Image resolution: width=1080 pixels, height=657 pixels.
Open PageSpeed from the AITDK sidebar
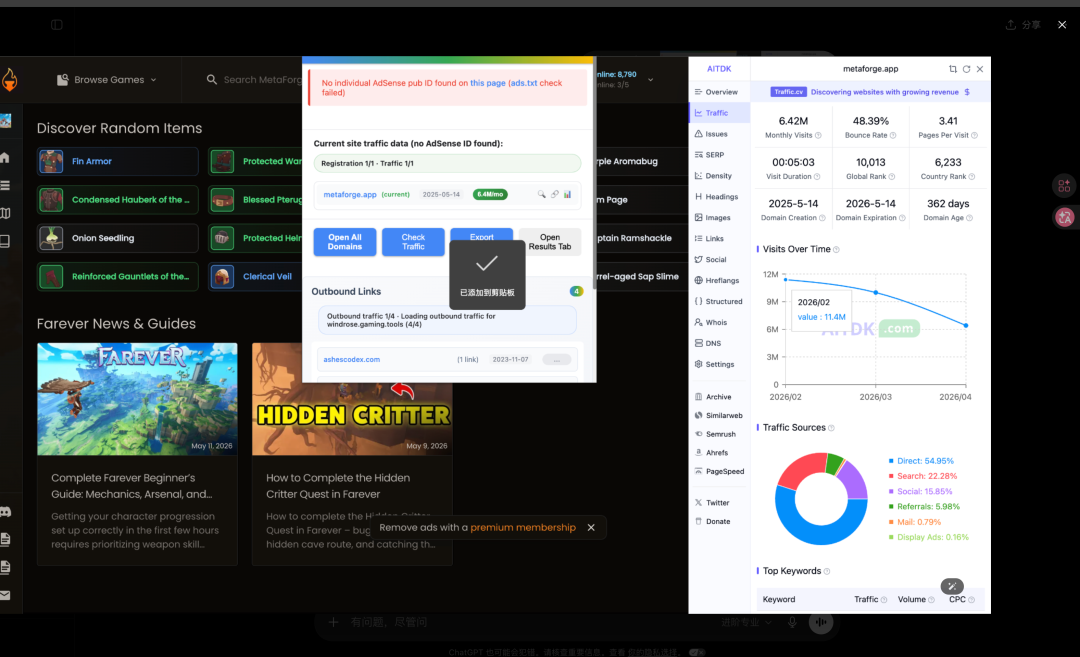click(719, 471)
